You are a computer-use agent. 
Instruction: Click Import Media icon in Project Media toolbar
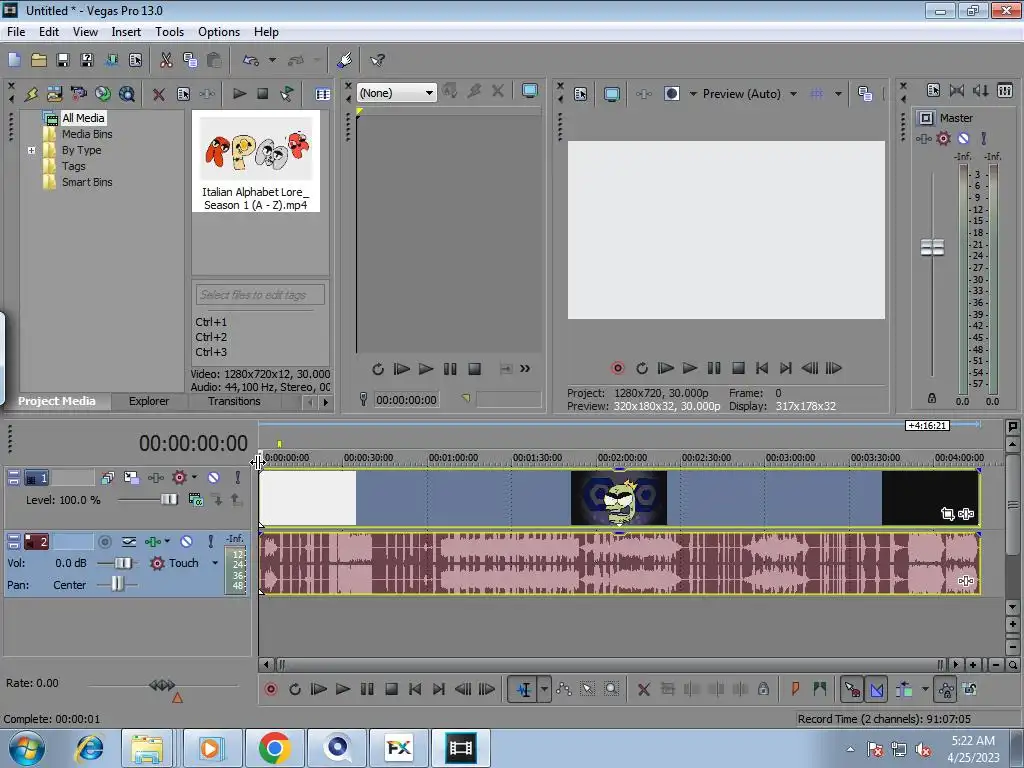coord(55,94)
